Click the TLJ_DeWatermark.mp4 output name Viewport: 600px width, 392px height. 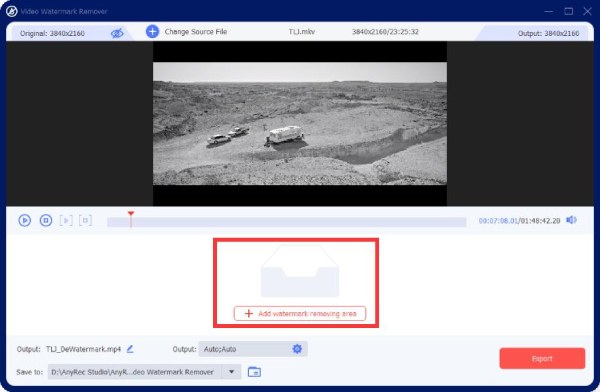pyautogui.click(x=83, y=349)
